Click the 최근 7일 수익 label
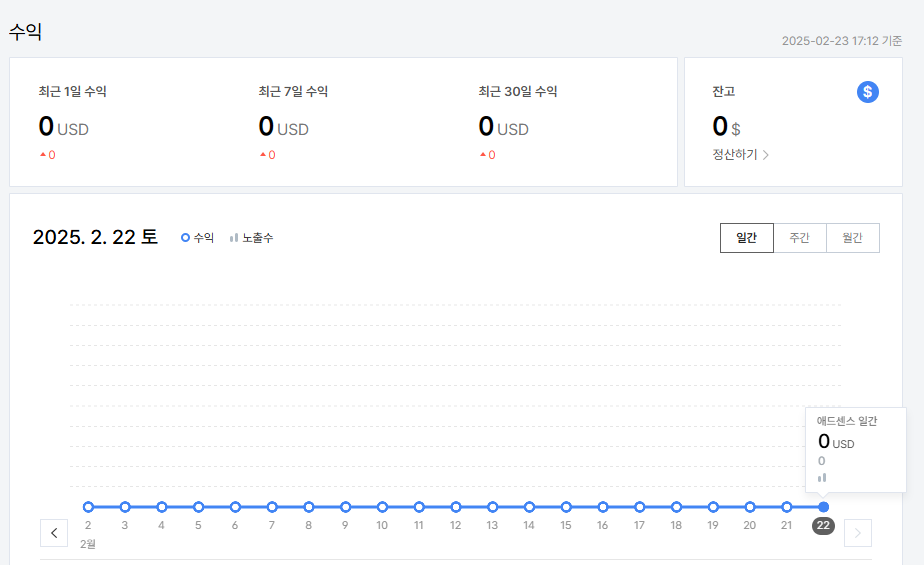This screenshot has width=924, height=565. click(293, 91)
